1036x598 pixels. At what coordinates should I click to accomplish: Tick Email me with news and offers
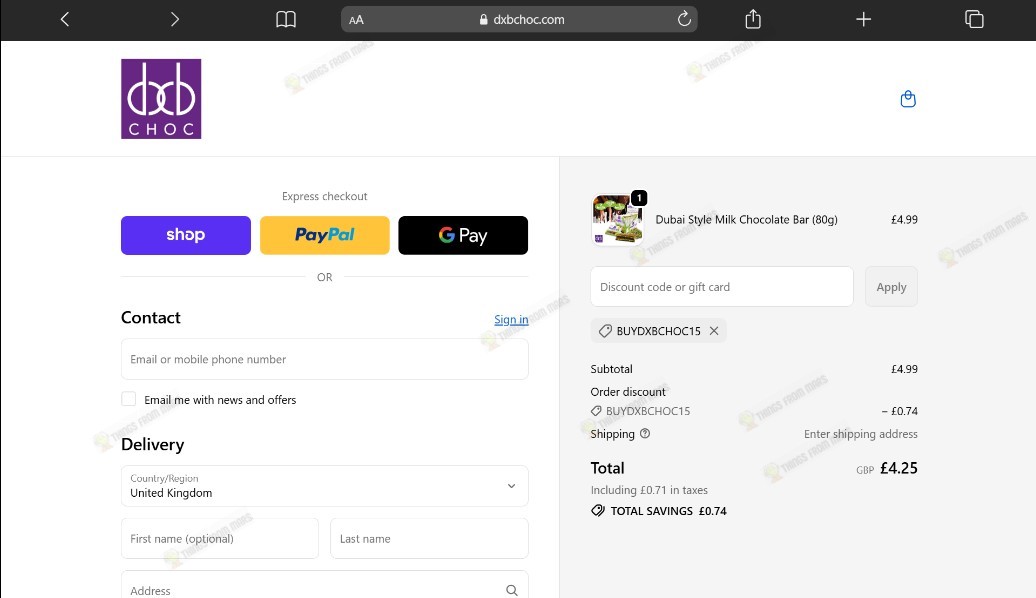[129, 399]
